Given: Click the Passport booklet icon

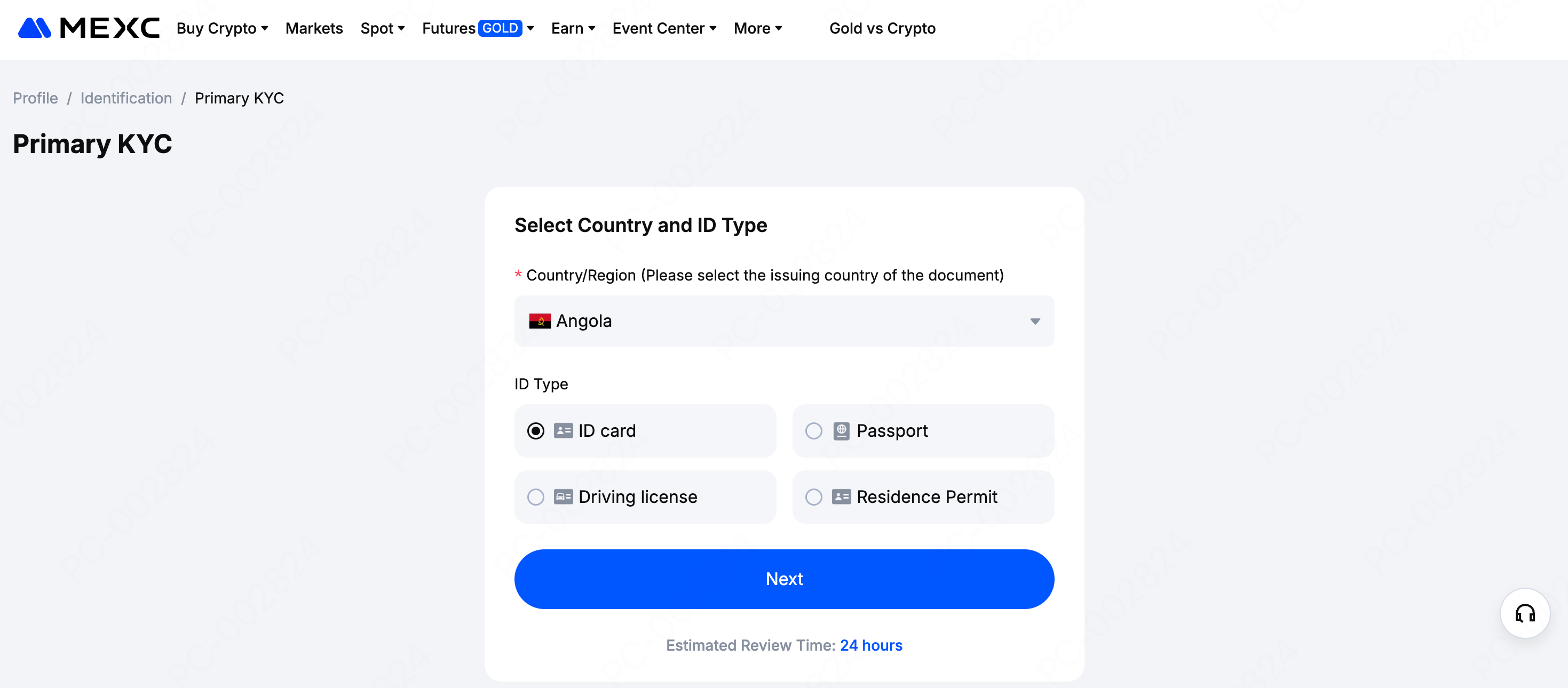Looking at the screenshot, I should click(x=841, y=431).
